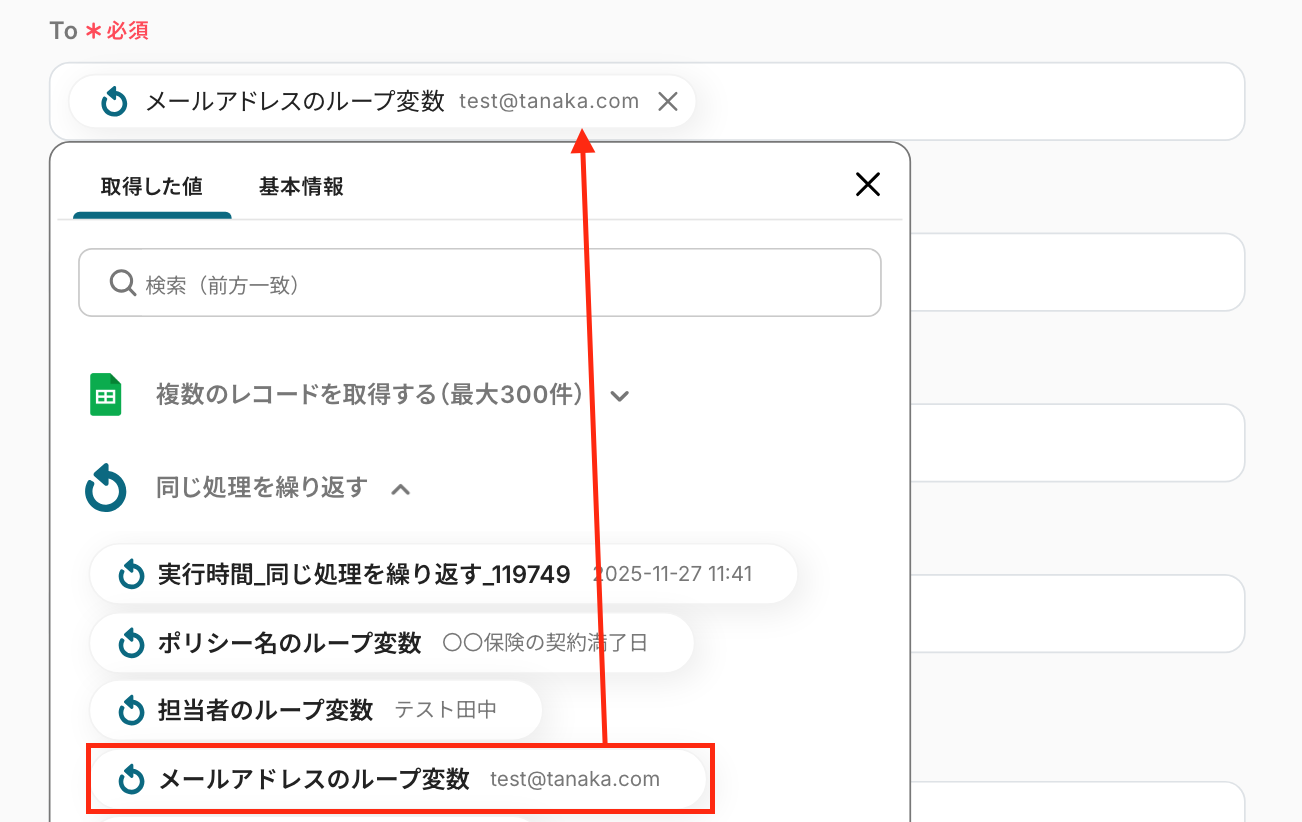Click loop icon on ポリシー名 item

132,643
